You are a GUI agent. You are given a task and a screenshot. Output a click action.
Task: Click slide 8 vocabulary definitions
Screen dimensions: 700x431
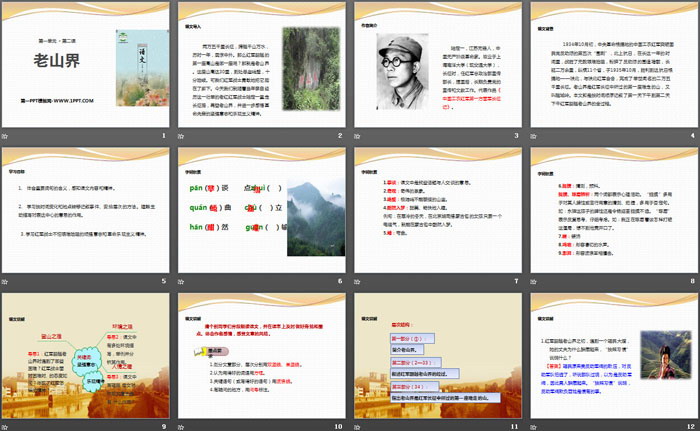coord(613,210)
